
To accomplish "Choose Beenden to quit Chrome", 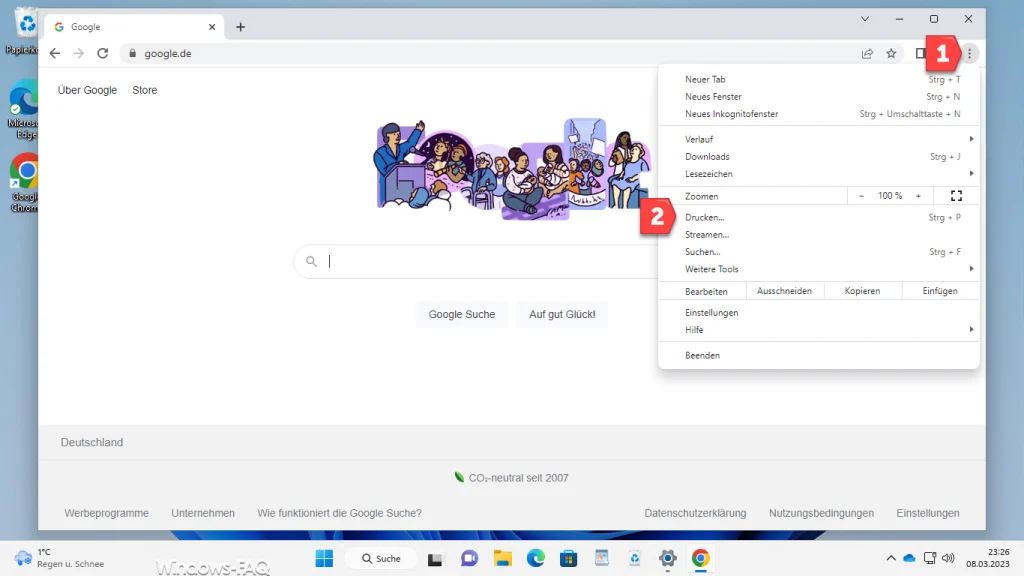I will pyautogui.click(x=818, y=355).
